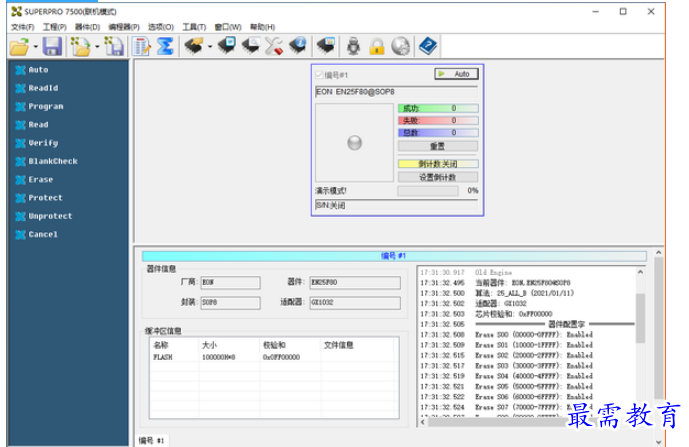Click Cancel in the left sidebar
Viewport: 689px width, 447px height.
[43, 235]
